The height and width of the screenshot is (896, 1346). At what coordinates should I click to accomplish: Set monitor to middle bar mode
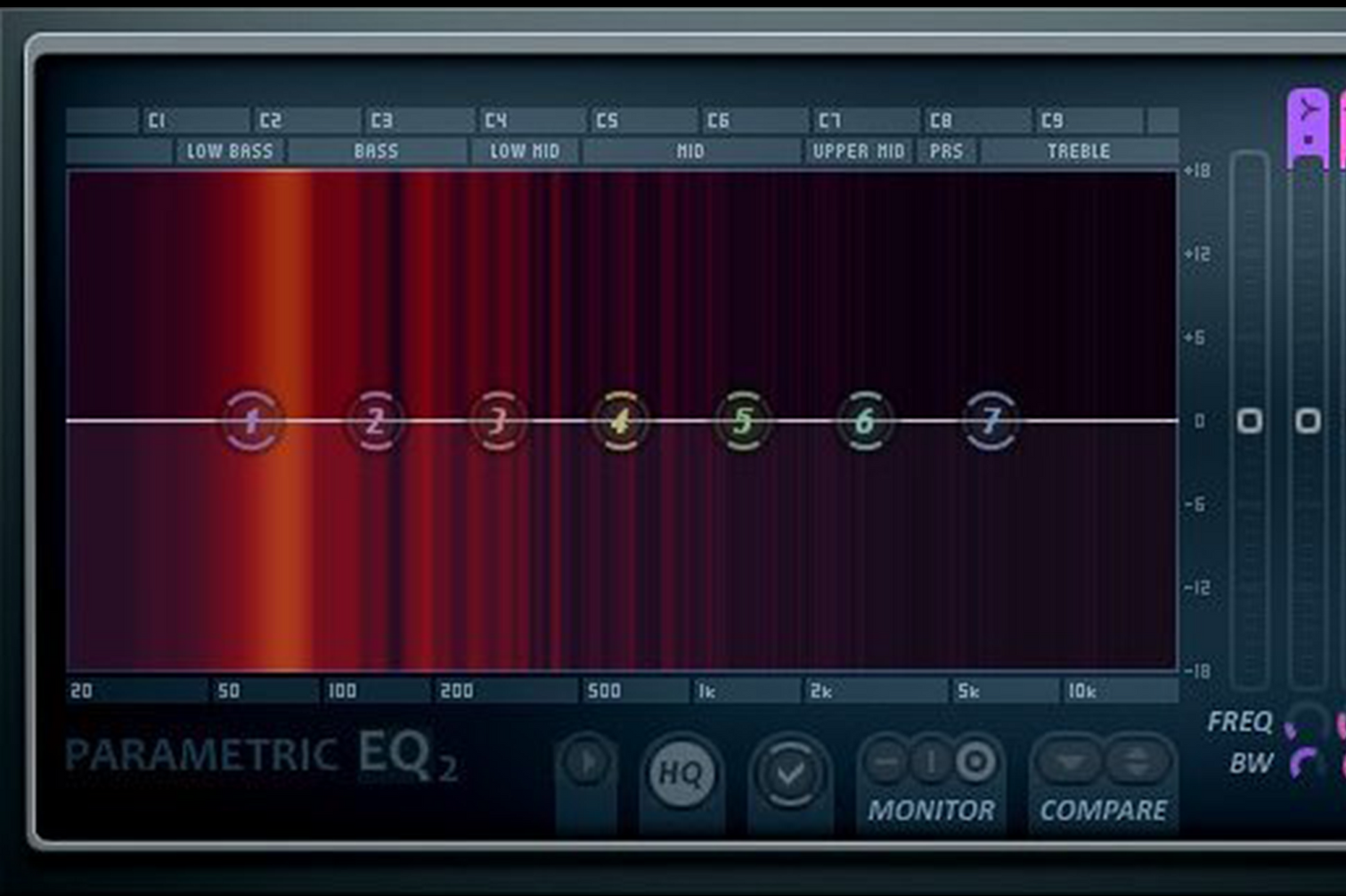pos(932,762)
